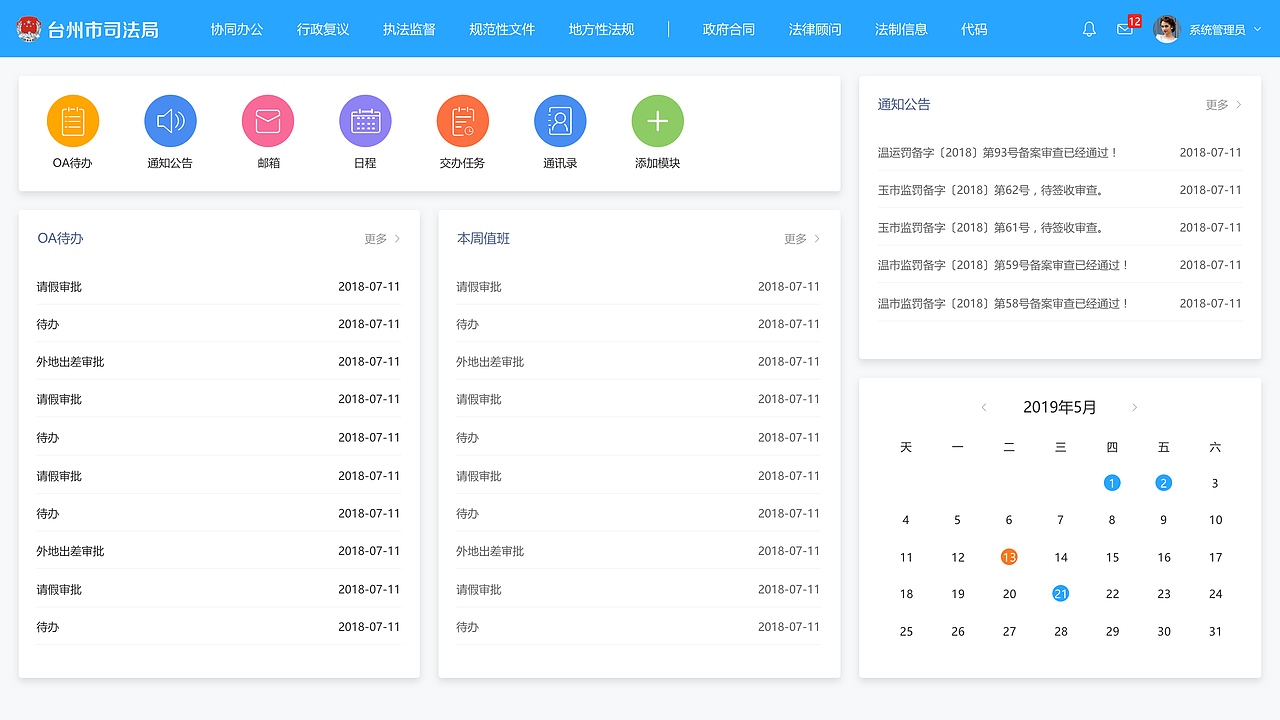
Task: Click the 通讯录 contacts icon
Action: (x=560, y=119)
